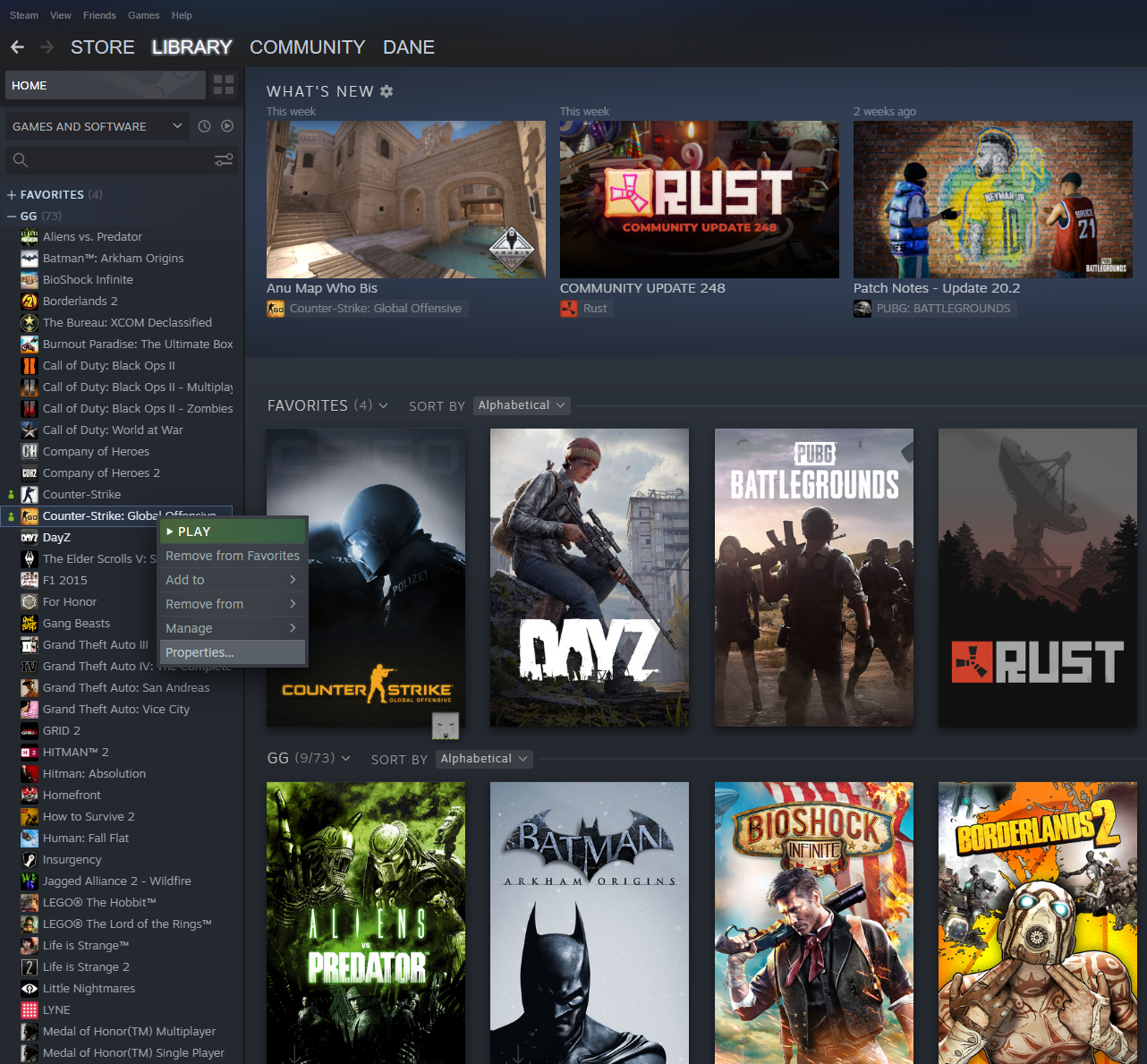Click the Little Nightmares list icon
The width and height of the screenshot is (1147, 1064).
pos(30,988)
